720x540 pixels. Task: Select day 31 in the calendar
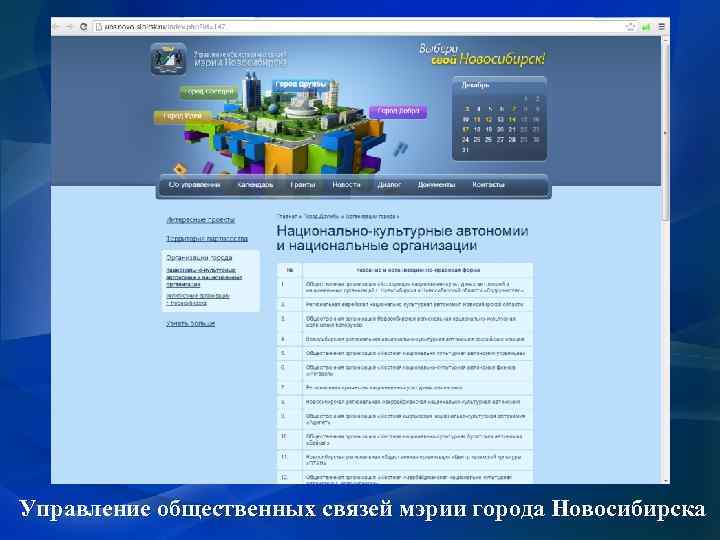click(465, 150)
